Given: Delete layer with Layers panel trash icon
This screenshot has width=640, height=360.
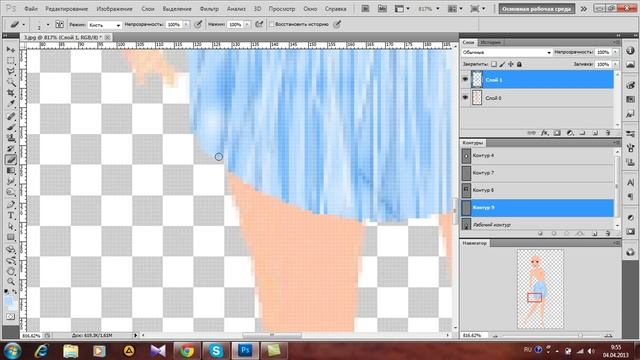Looking at the screenshot, I should pos(608,133).
